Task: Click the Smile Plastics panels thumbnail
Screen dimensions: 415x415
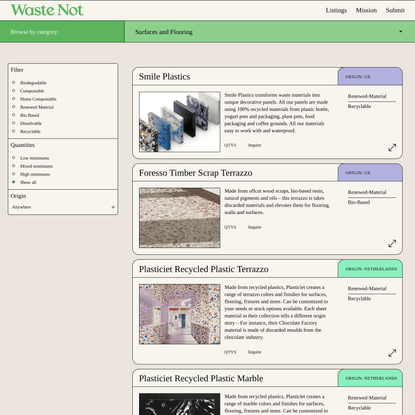Action: pos(180,122)
